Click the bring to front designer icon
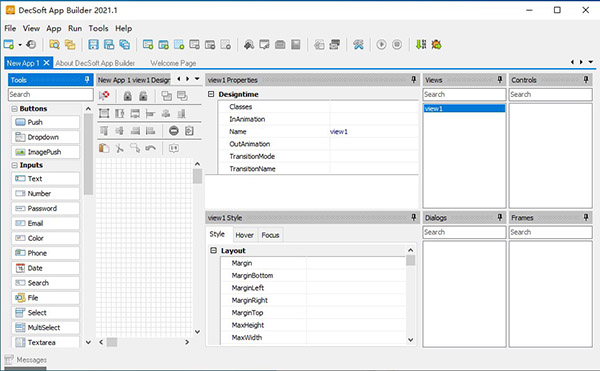Image resolution: width=600 pixels, height=371 pixels. (x=166, y=96)
